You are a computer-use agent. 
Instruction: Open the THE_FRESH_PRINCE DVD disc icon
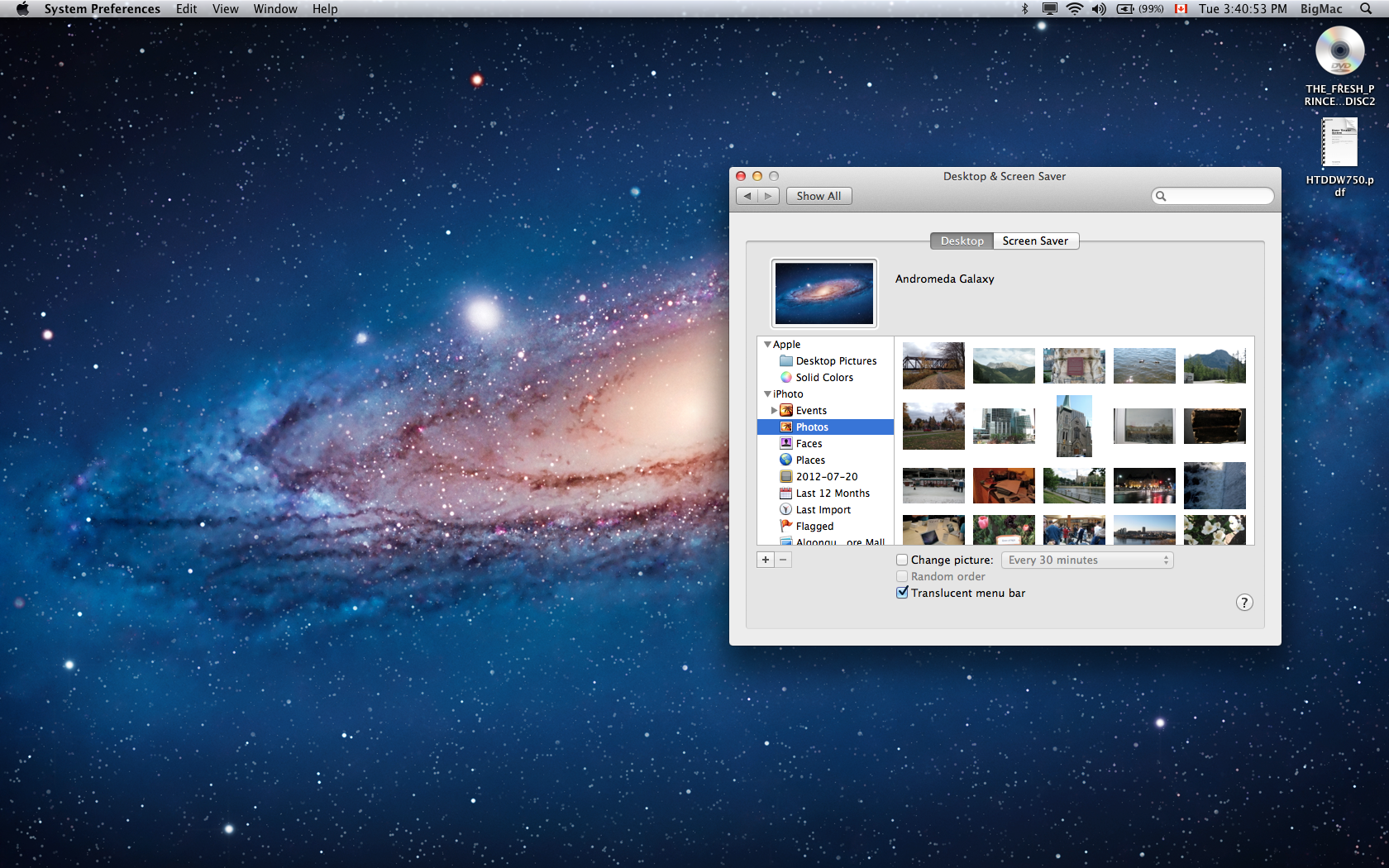point(1339,51)
